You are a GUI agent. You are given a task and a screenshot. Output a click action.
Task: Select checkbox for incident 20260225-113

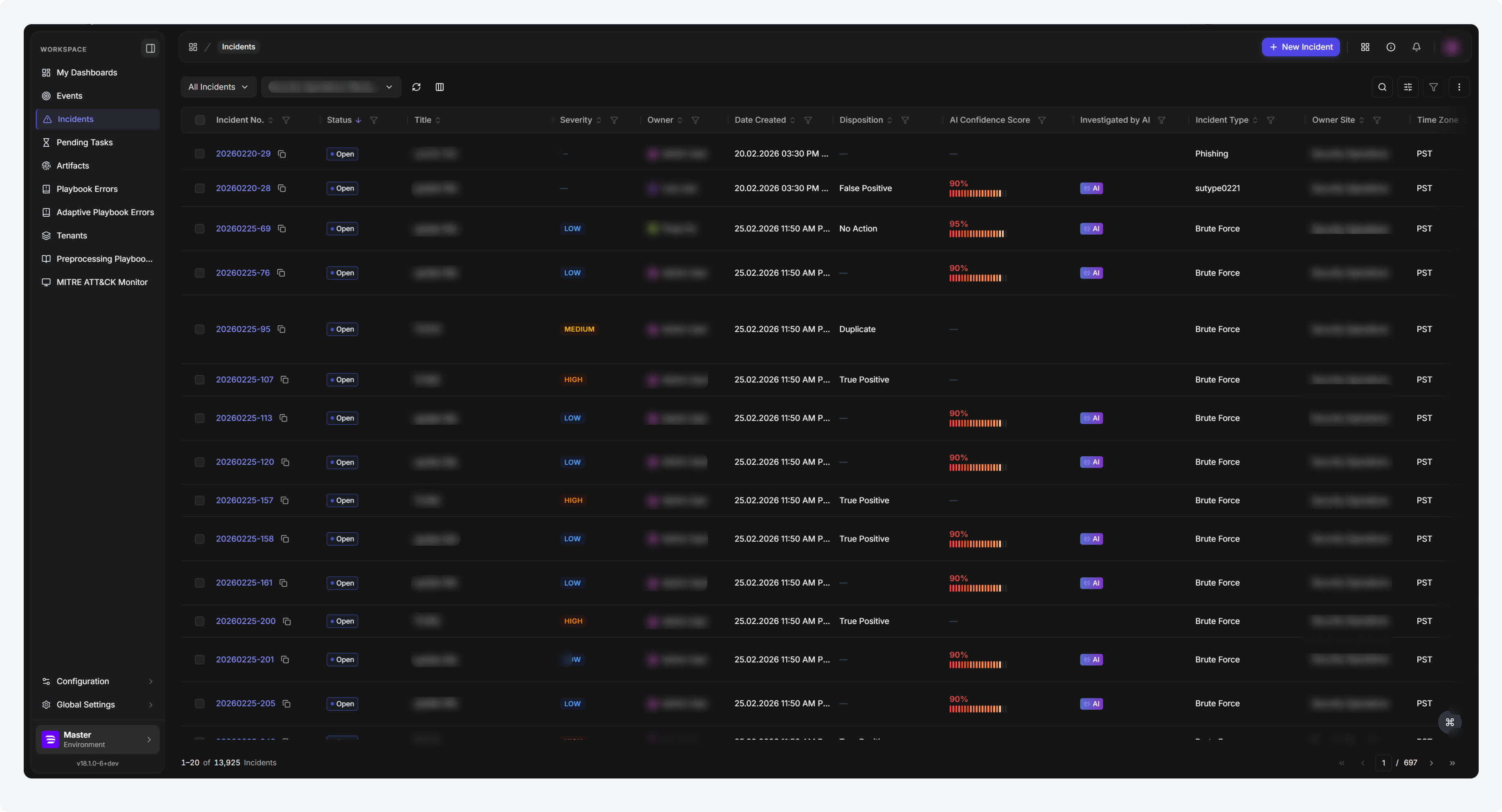point(200,418)
